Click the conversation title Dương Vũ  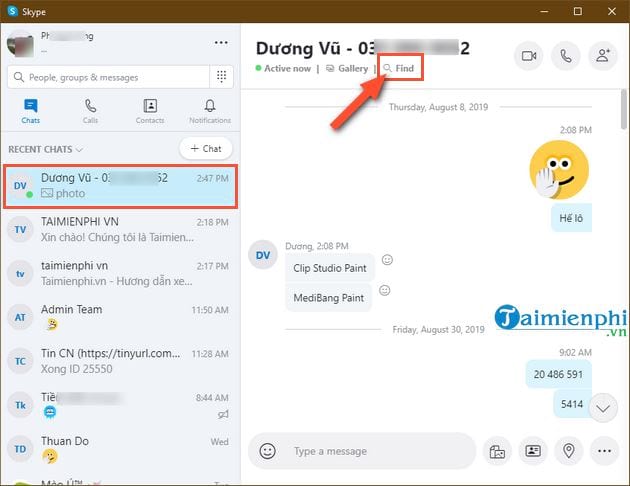pos(363,48)
